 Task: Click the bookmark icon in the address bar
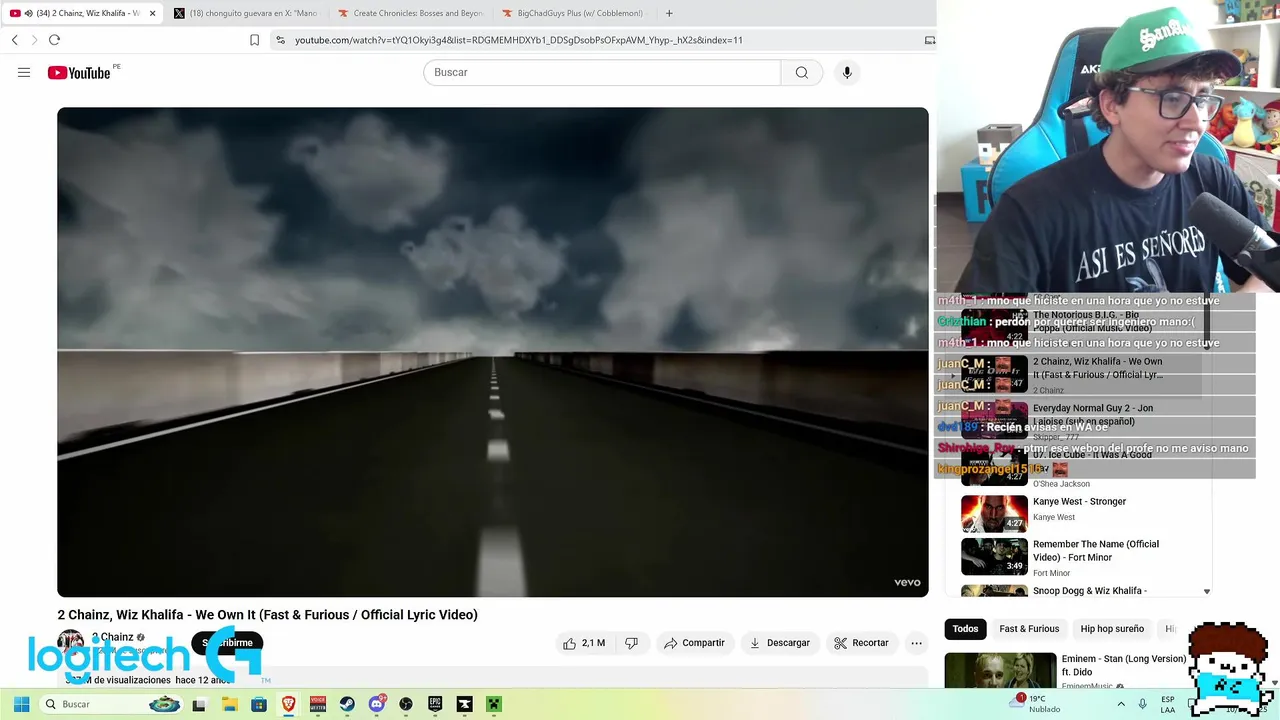click(254, 40)
